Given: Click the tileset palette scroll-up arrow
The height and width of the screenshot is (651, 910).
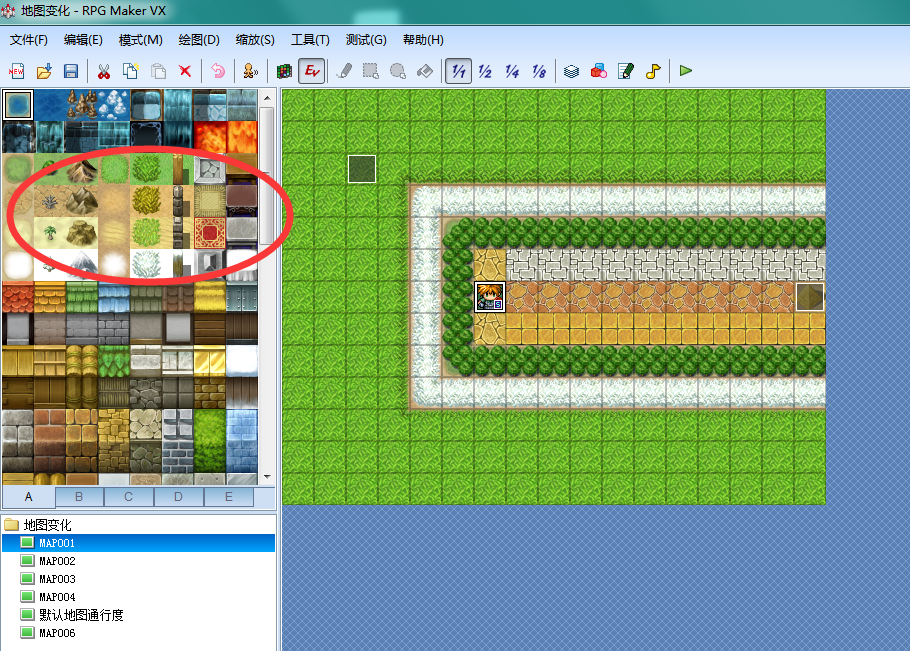Looking at the screenshot, I should (x=267, y=98).
